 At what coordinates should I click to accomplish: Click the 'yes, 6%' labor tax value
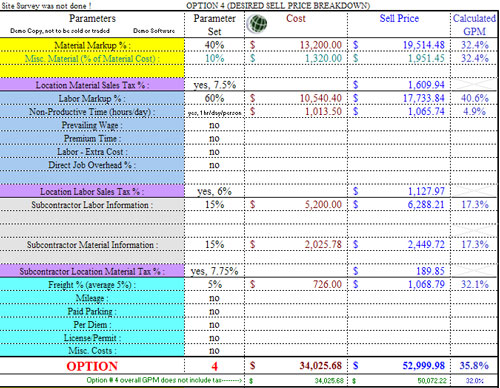214,191
